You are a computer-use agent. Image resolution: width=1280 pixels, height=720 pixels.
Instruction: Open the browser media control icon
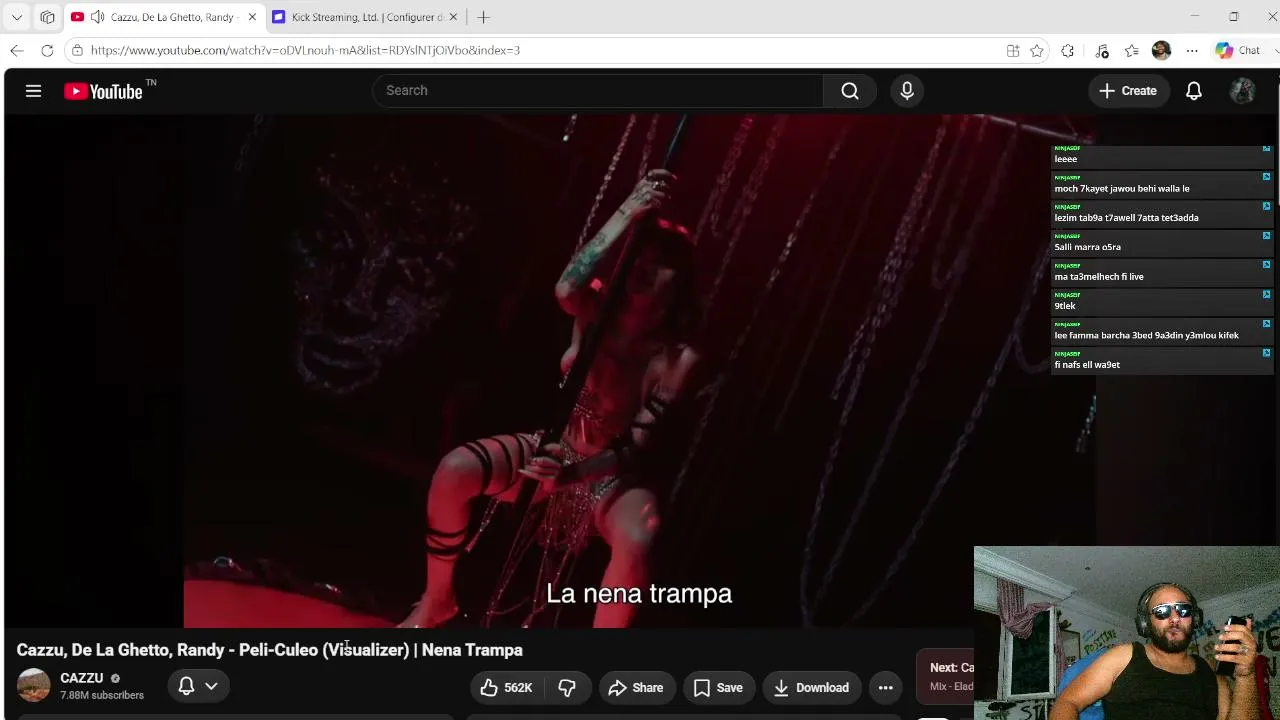[x=1102, y=51]
